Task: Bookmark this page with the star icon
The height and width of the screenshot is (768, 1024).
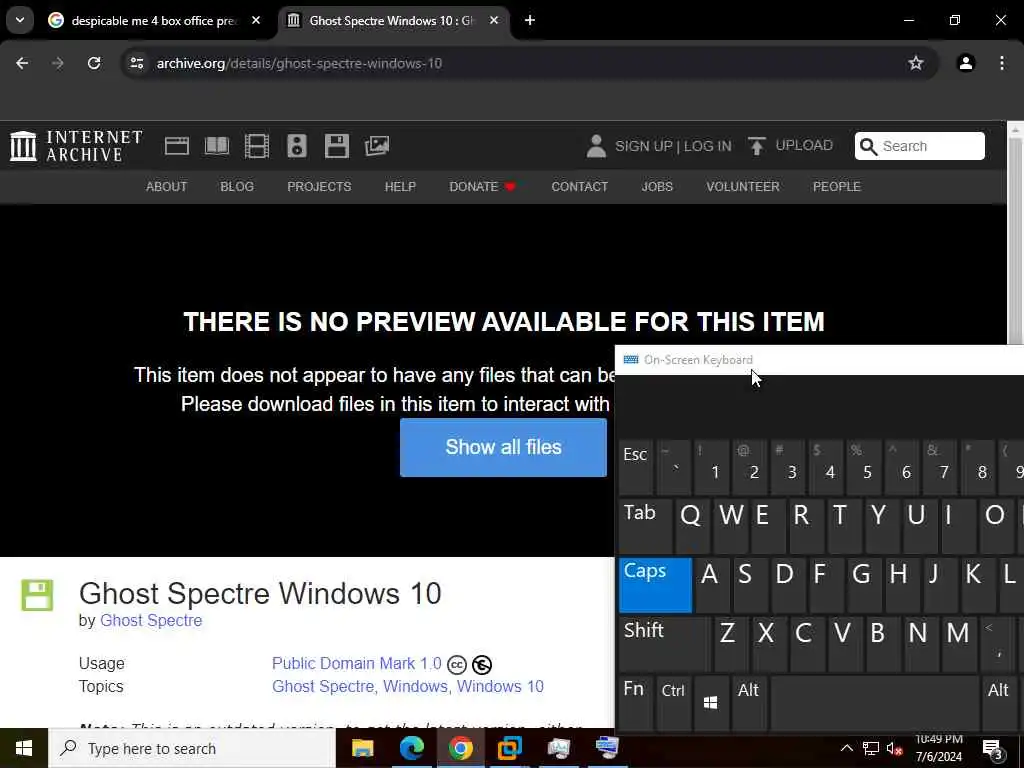Action: 916,63
